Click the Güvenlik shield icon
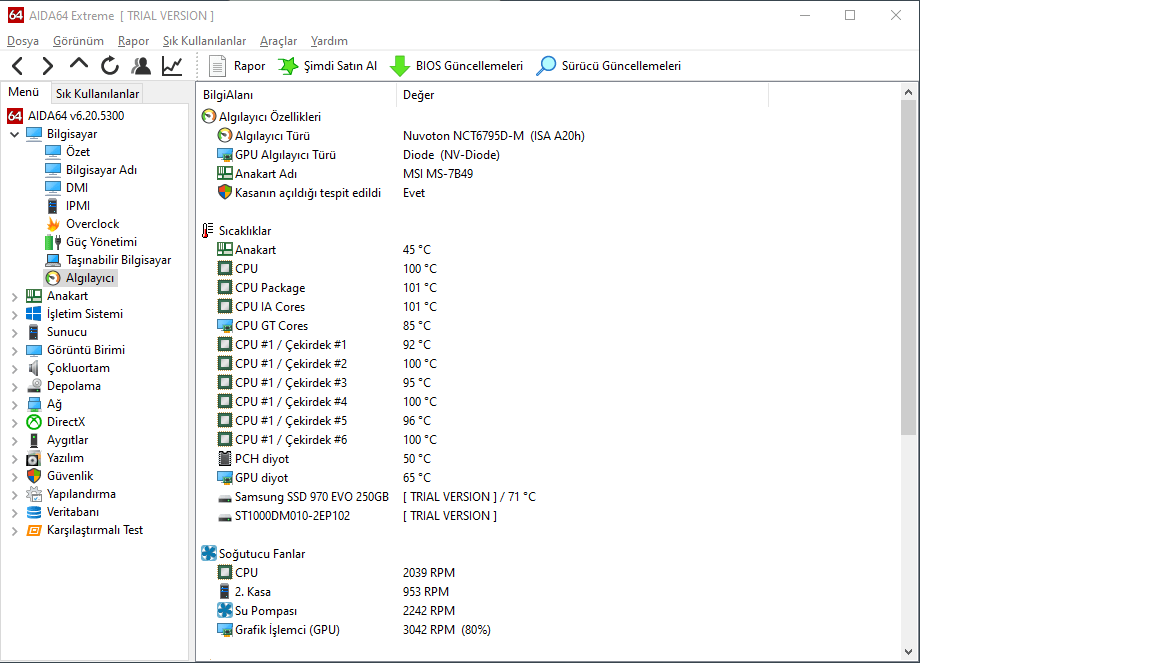1152x663 pixels. (34, 476)
